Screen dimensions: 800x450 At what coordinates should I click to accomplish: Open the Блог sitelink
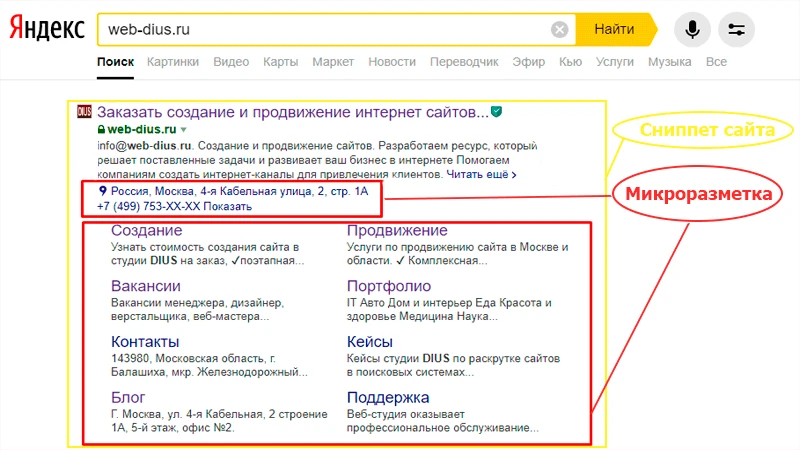coord(128,397)
